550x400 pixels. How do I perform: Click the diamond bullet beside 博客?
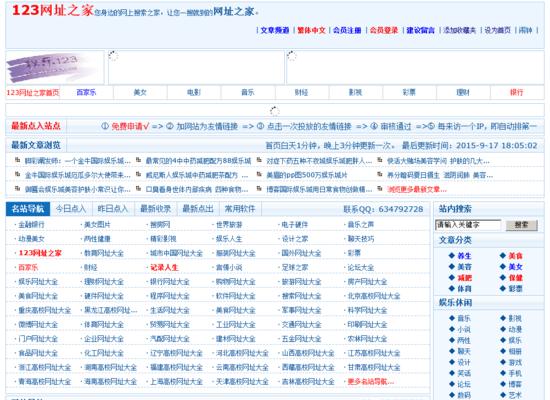[x=503, y=384]
